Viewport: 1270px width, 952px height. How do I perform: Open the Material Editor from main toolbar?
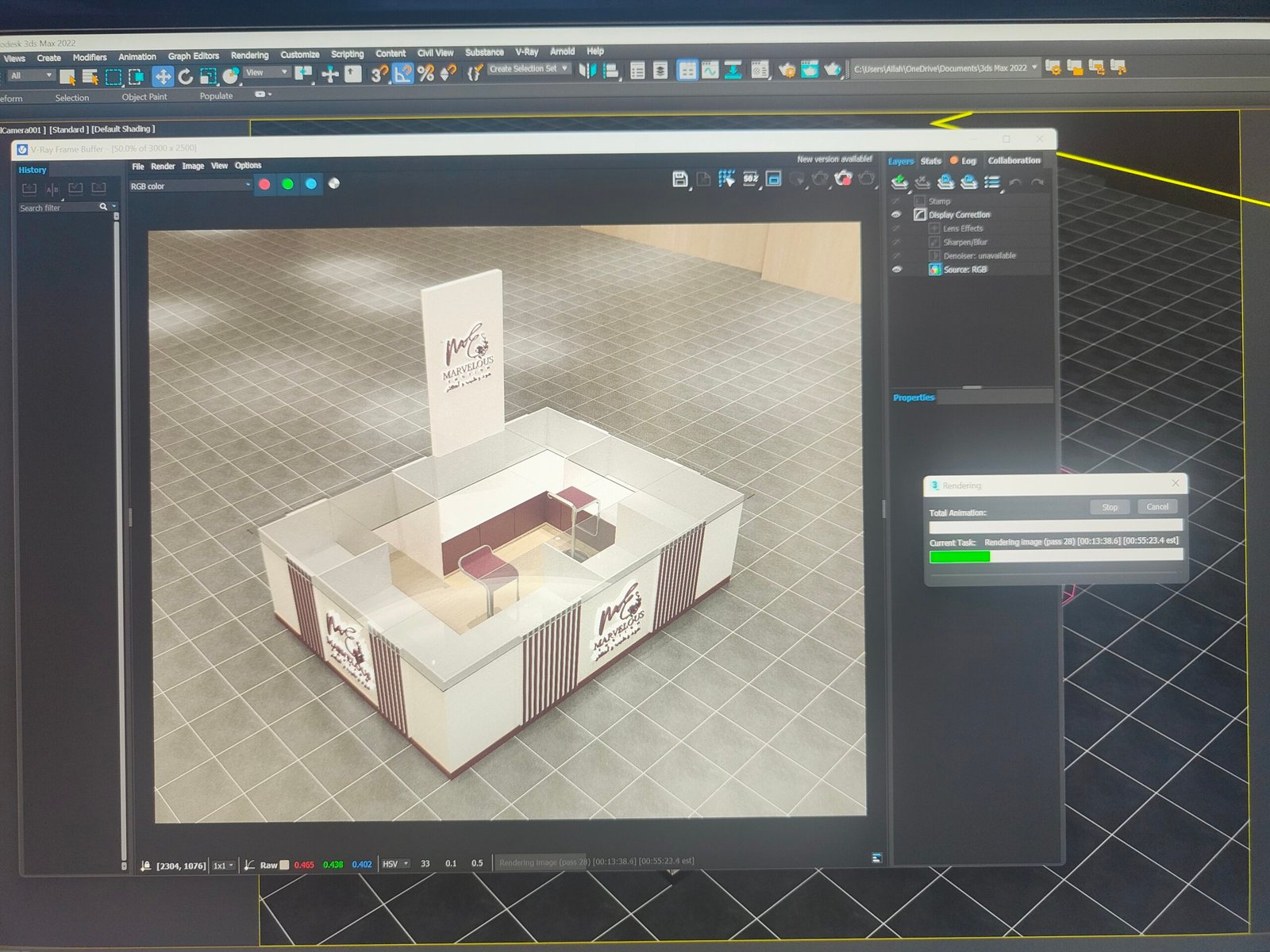tap(760, 71)
